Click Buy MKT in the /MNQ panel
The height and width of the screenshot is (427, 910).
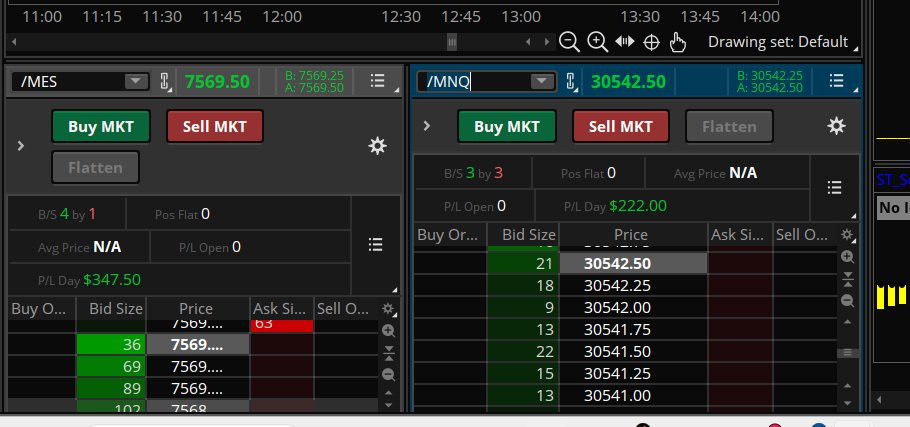tap(507, 126)
